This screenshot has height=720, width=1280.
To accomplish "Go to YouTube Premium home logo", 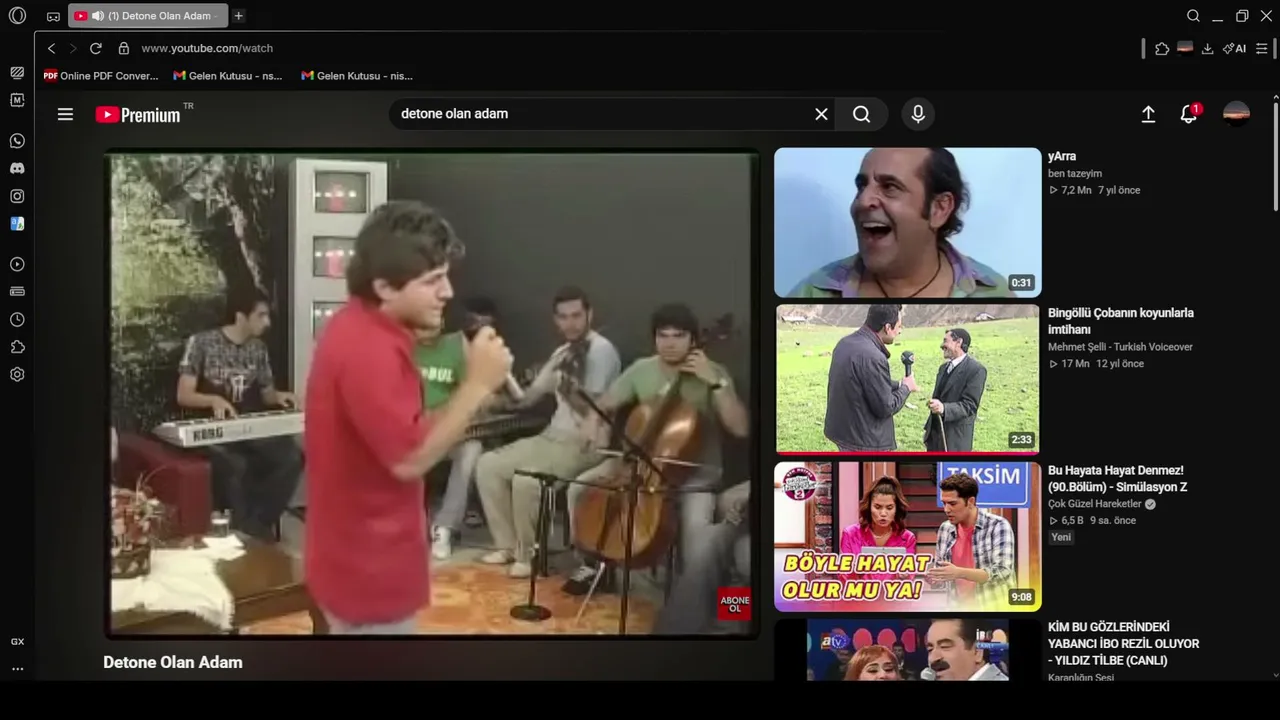I will 138,114.
